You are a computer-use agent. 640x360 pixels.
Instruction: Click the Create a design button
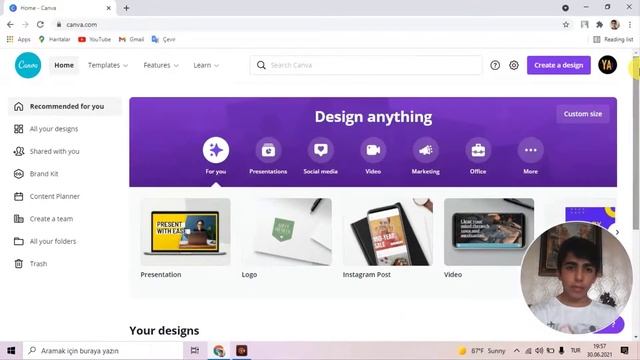pos(558,65)
